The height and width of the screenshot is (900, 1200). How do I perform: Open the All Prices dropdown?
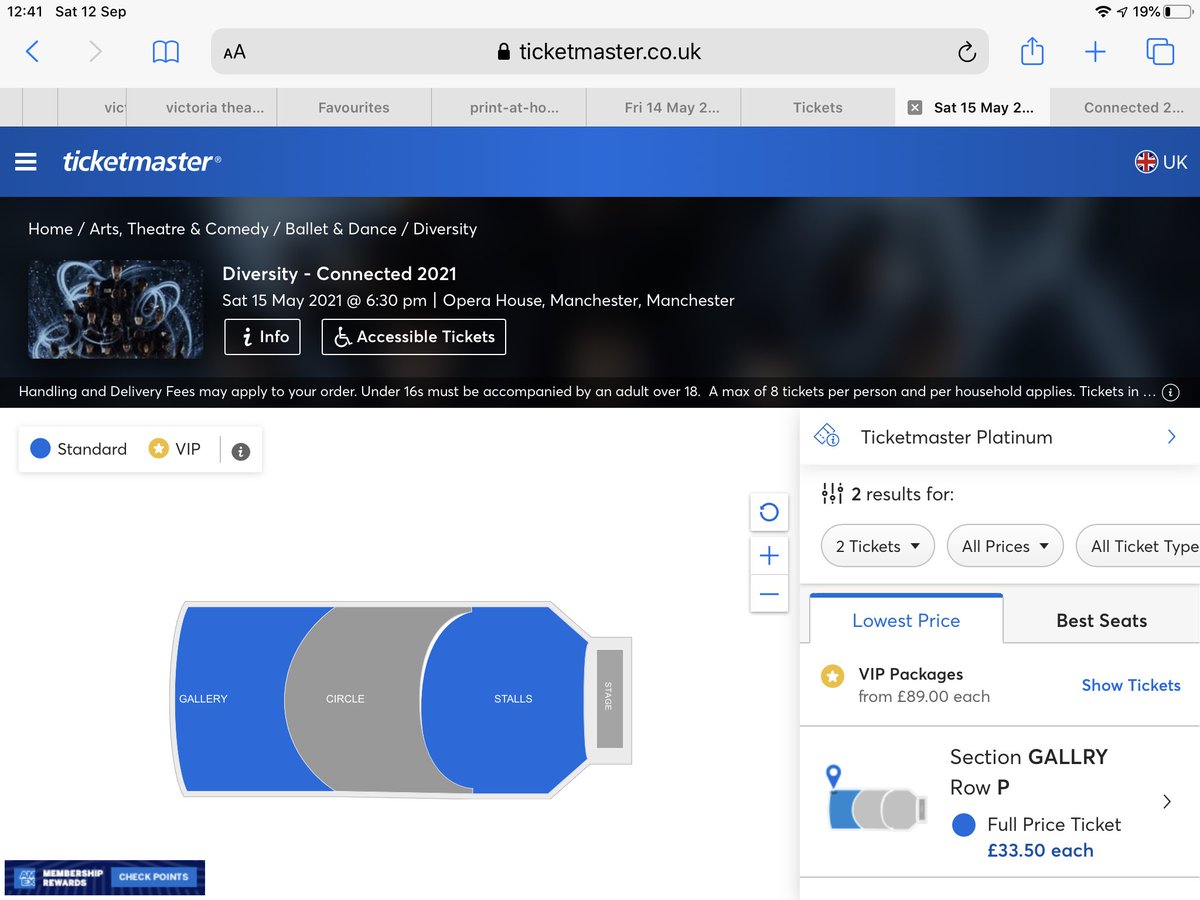[x=1005, y=546]
